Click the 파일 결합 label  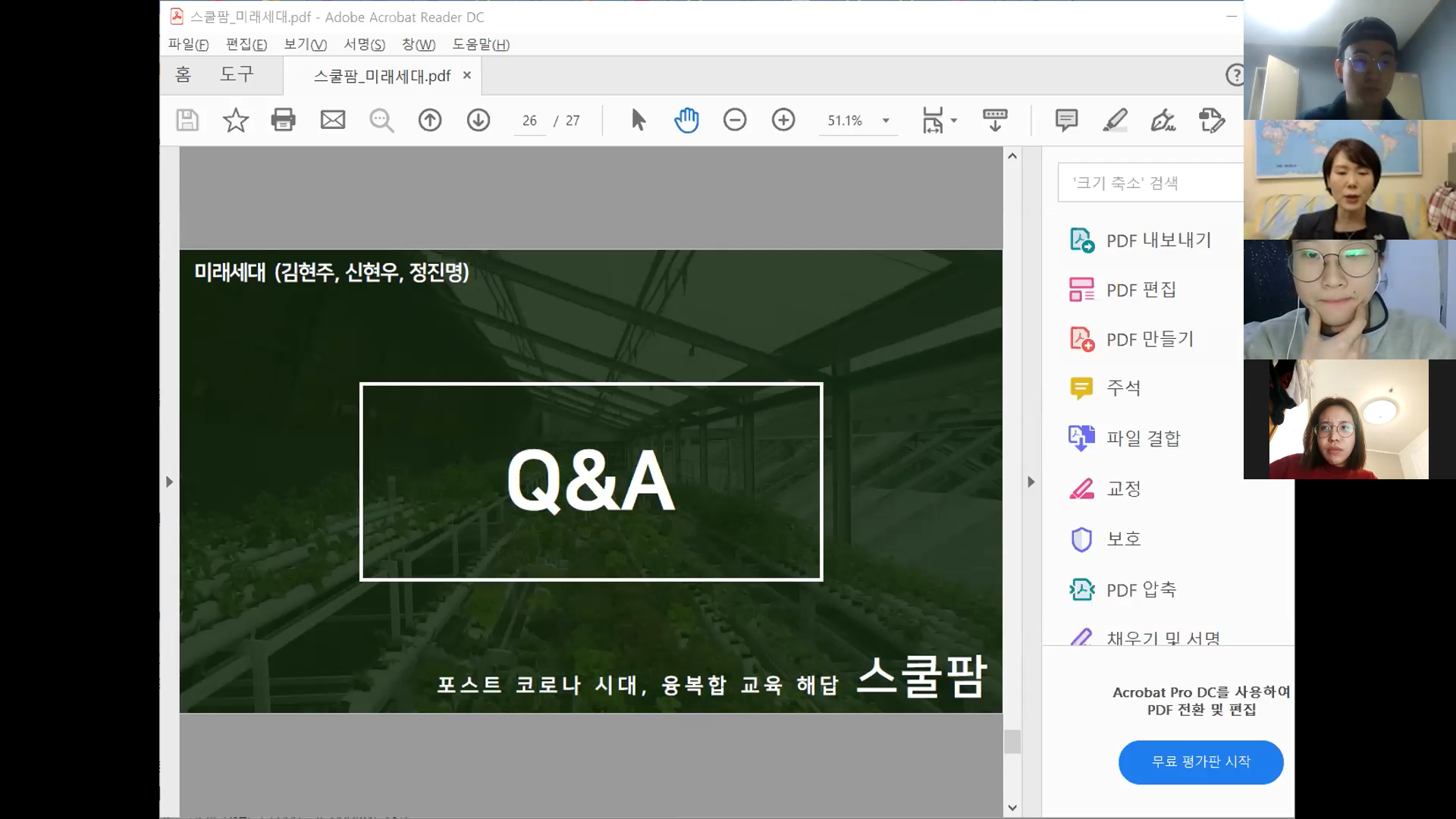tap(1143, 438)
